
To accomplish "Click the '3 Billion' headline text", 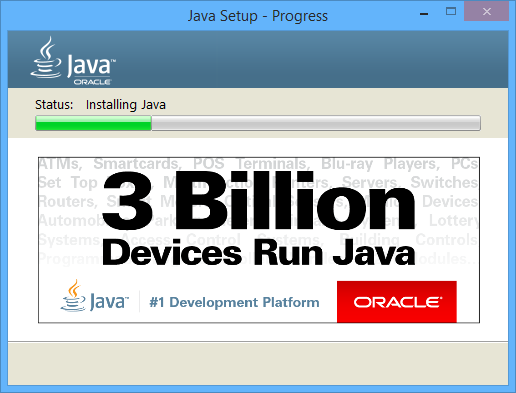I will (259, 201).
